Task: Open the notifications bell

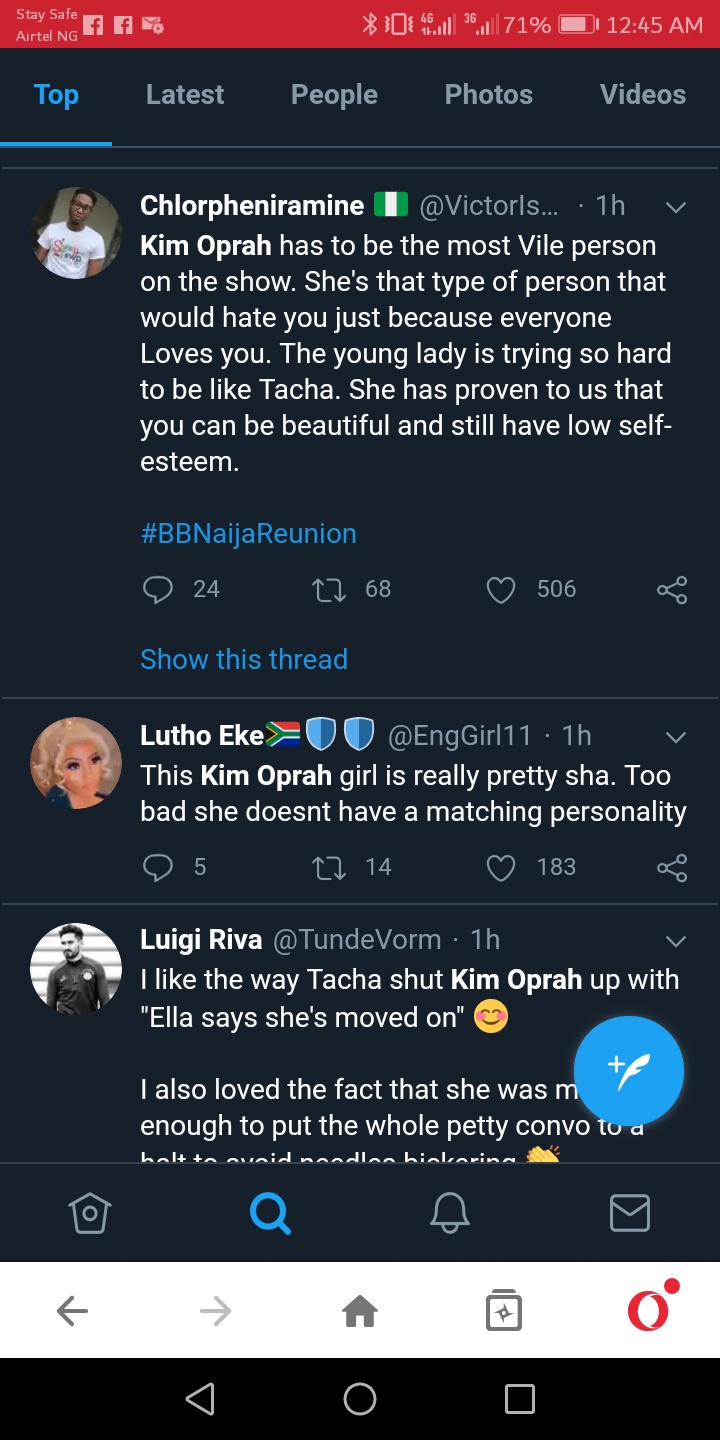Action: pos(450,1213)
